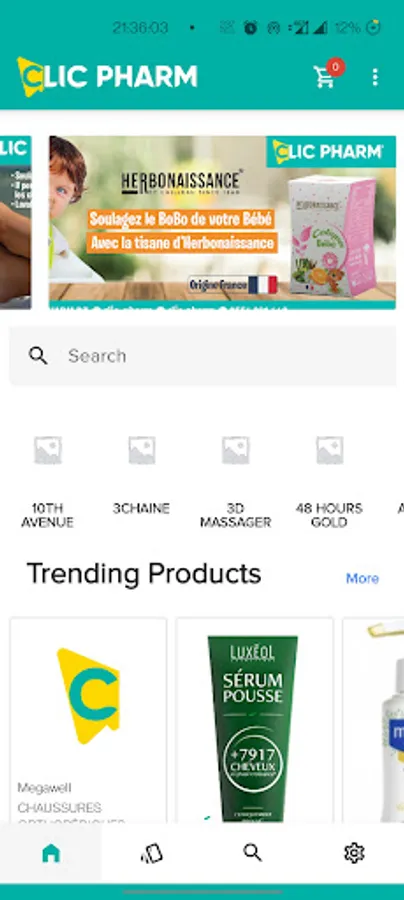Tap the 3CHAINE brand placeholder image

coord(142,451)
